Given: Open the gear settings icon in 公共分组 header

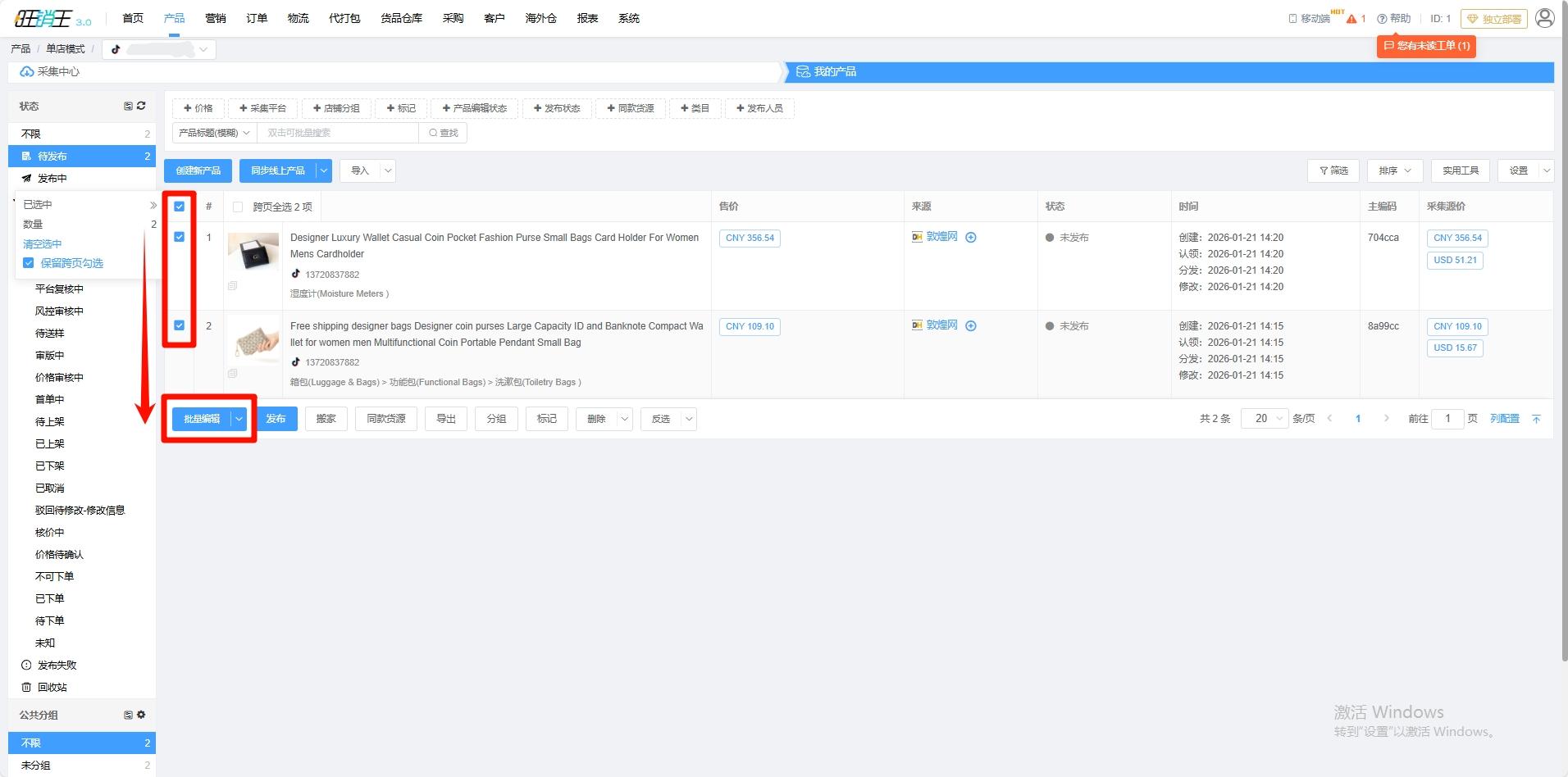Looking at the screenshot, I should tap(141, 715).
